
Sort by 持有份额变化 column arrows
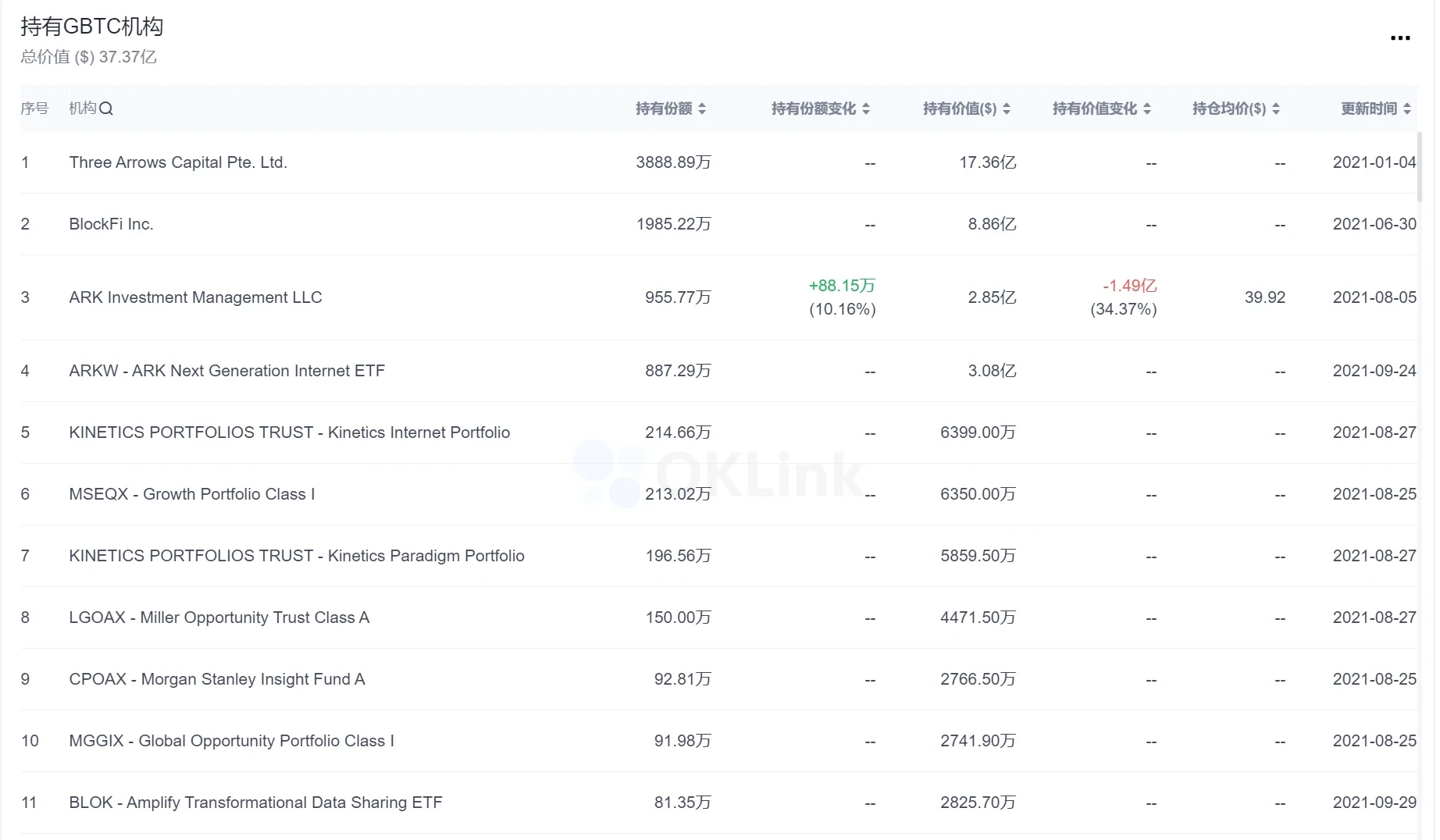(x=866, y=109)
